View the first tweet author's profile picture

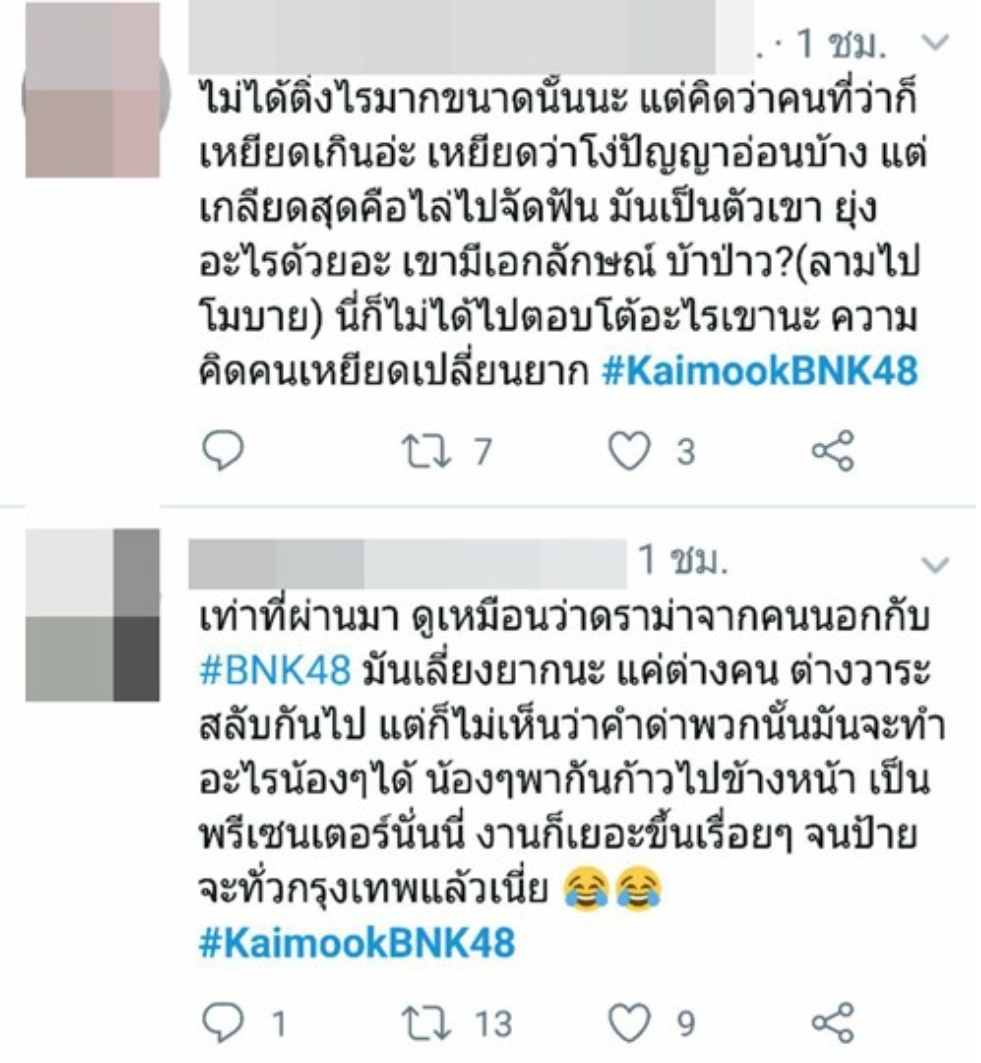coord(93,89)
